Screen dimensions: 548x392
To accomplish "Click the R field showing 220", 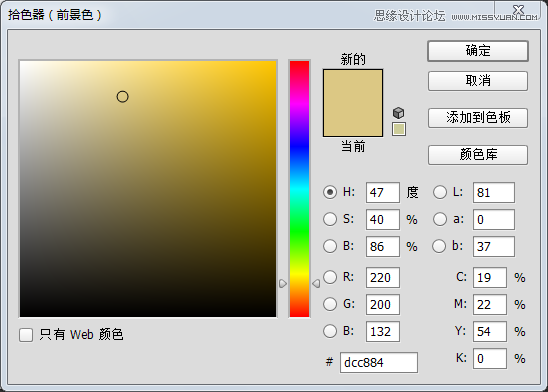I will click(x=383, y=277).
